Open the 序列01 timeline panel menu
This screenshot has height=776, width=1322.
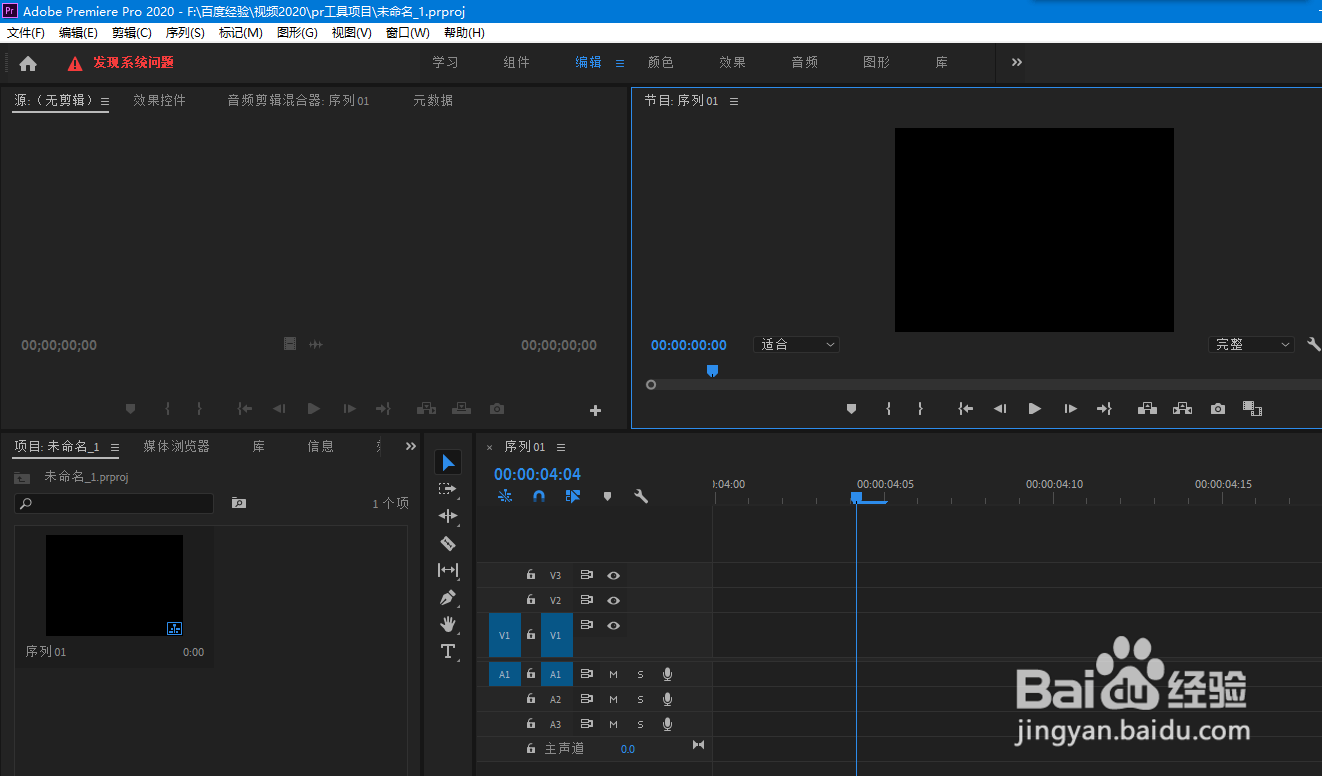tap(561, 447)
